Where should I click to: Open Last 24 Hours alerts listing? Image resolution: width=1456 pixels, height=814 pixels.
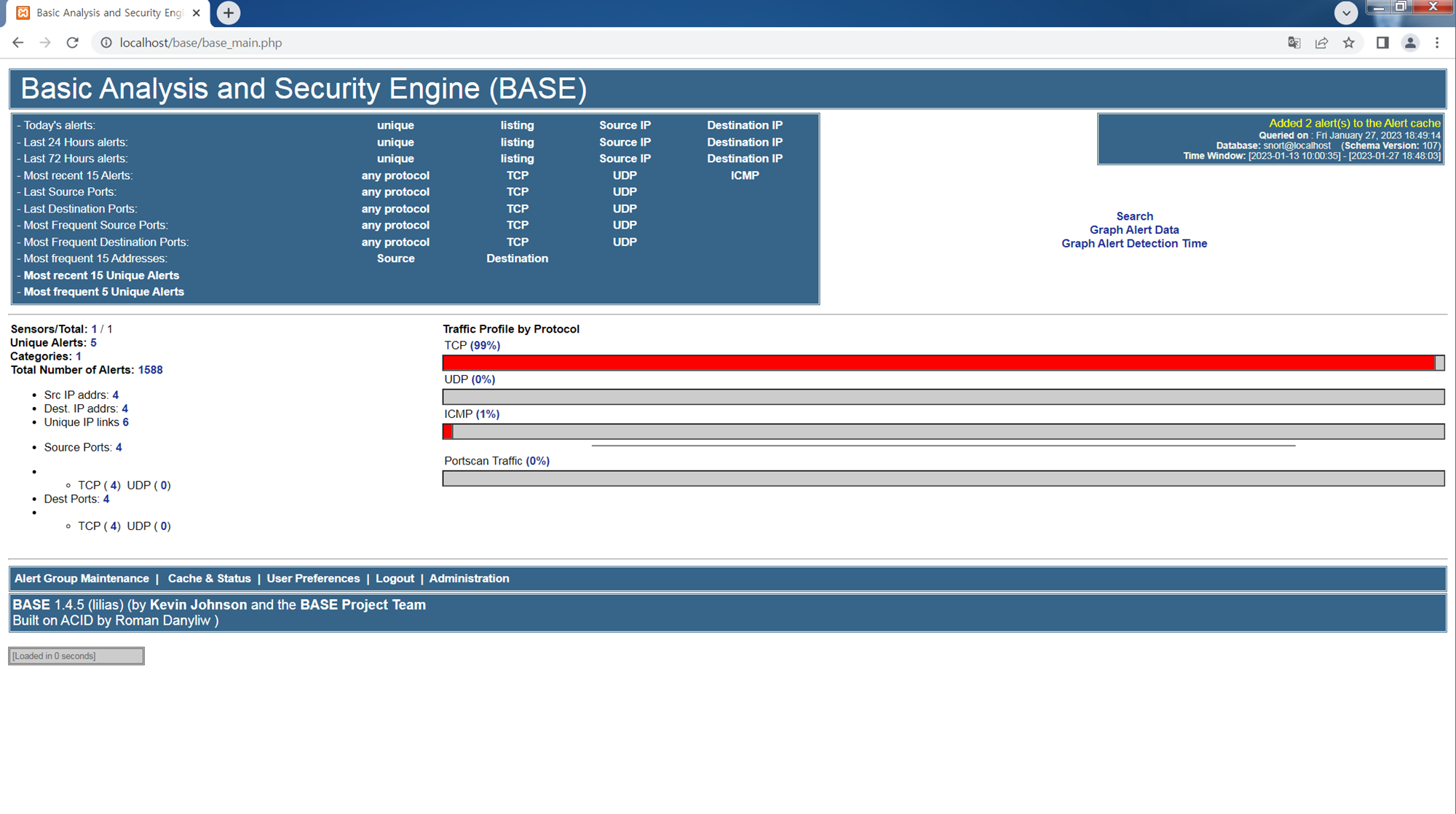(517, 142)
